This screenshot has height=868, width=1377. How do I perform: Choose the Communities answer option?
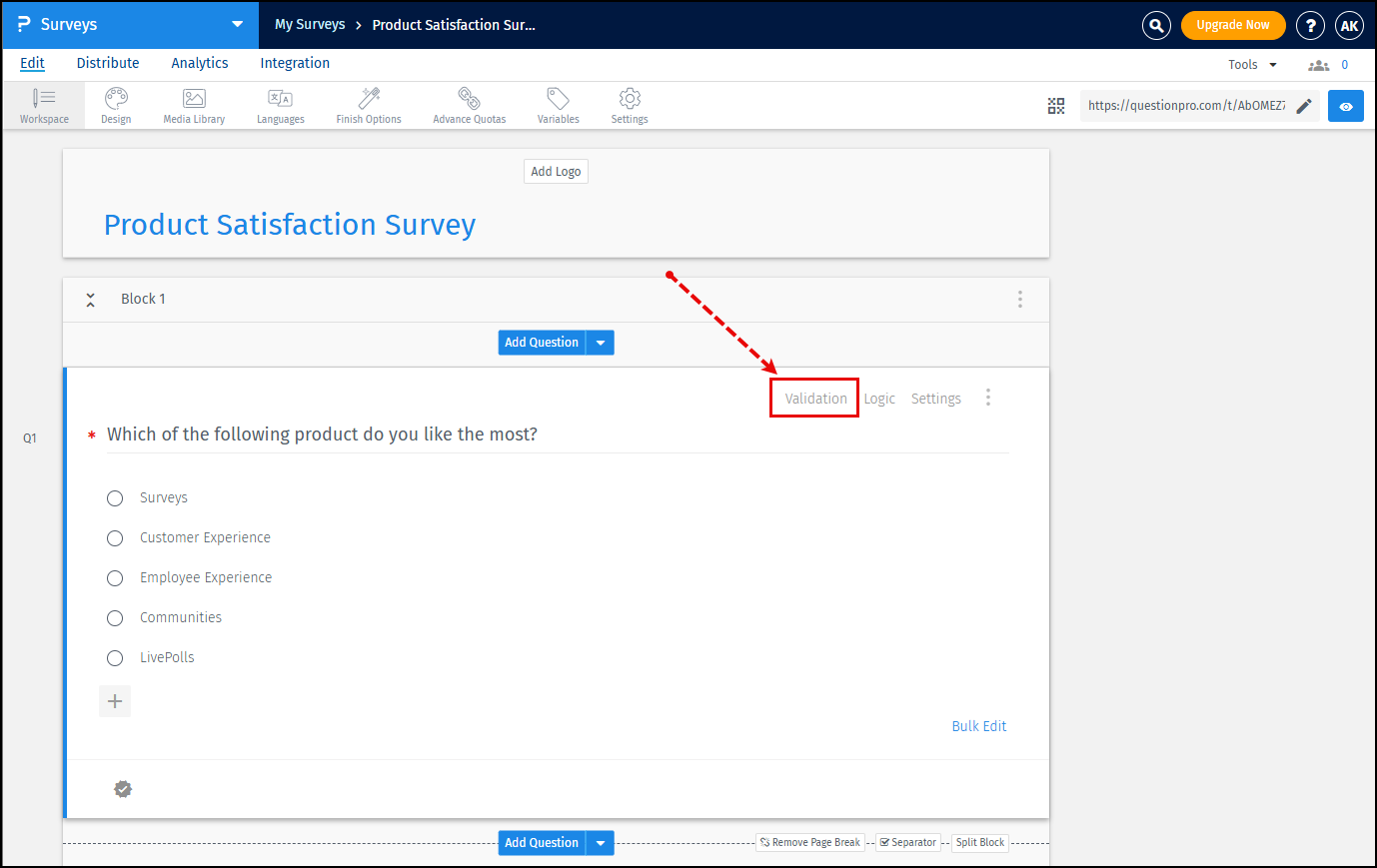pos(115,617)
